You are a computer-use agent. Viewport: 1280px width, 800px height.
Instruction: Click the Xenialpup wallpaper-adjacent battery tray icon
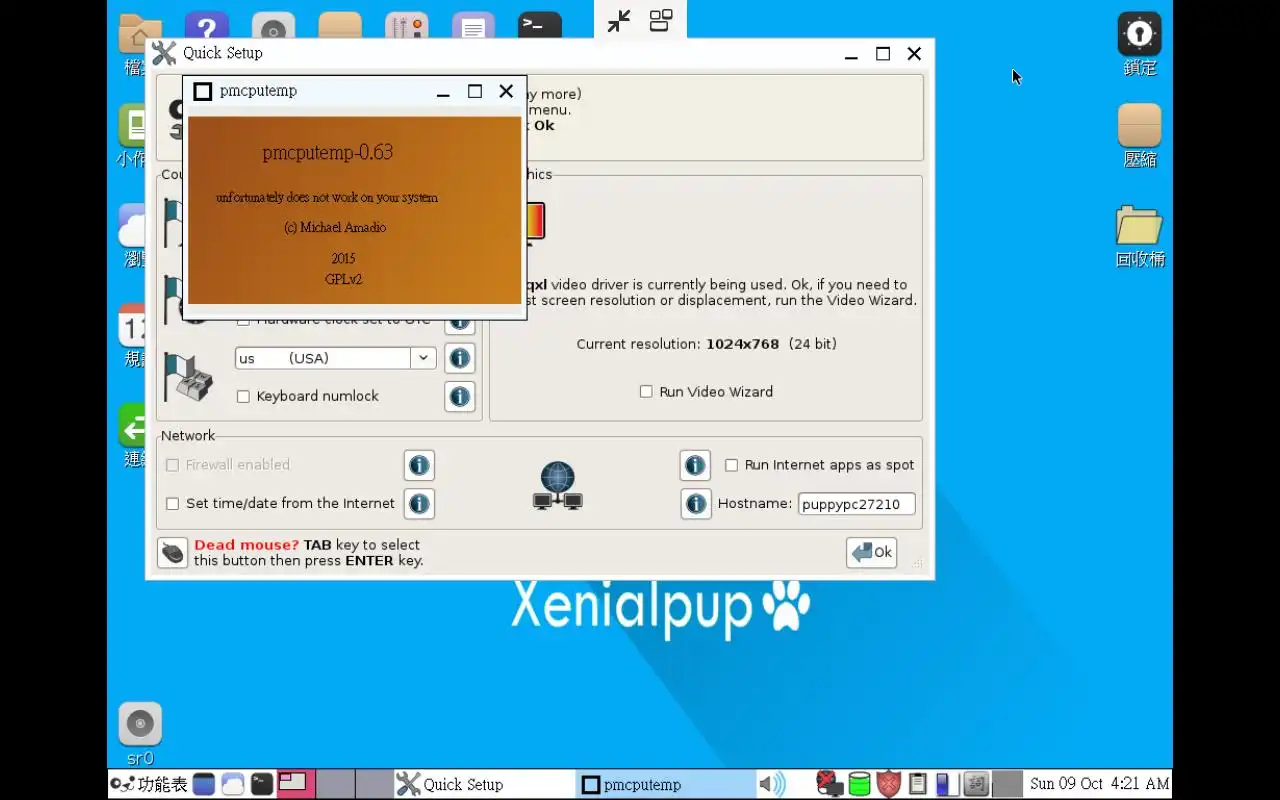(x=946, y=784)
